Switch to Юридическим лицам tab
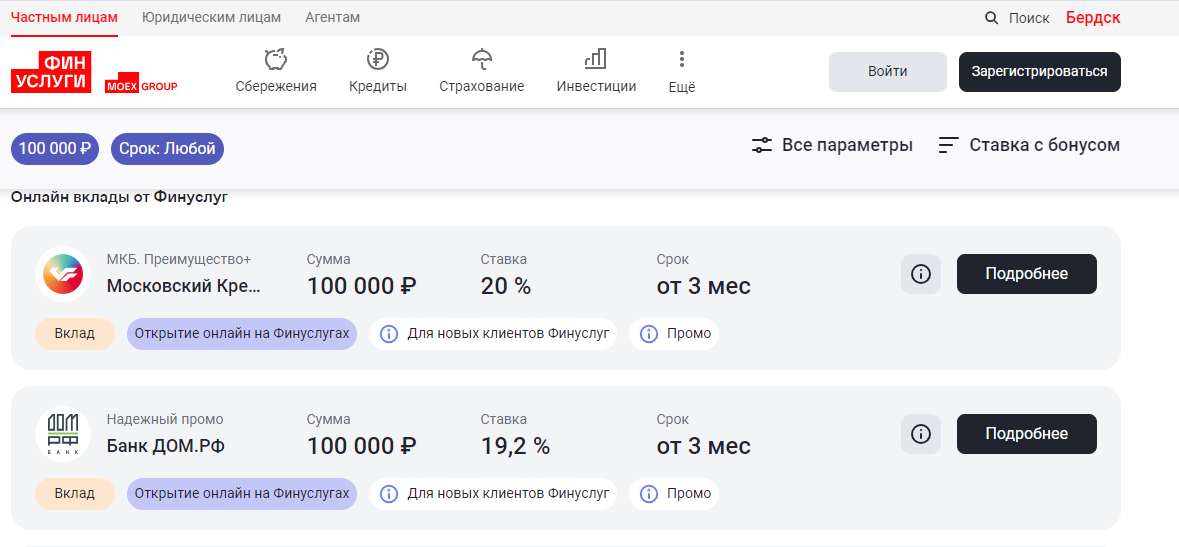 [211, 17]
